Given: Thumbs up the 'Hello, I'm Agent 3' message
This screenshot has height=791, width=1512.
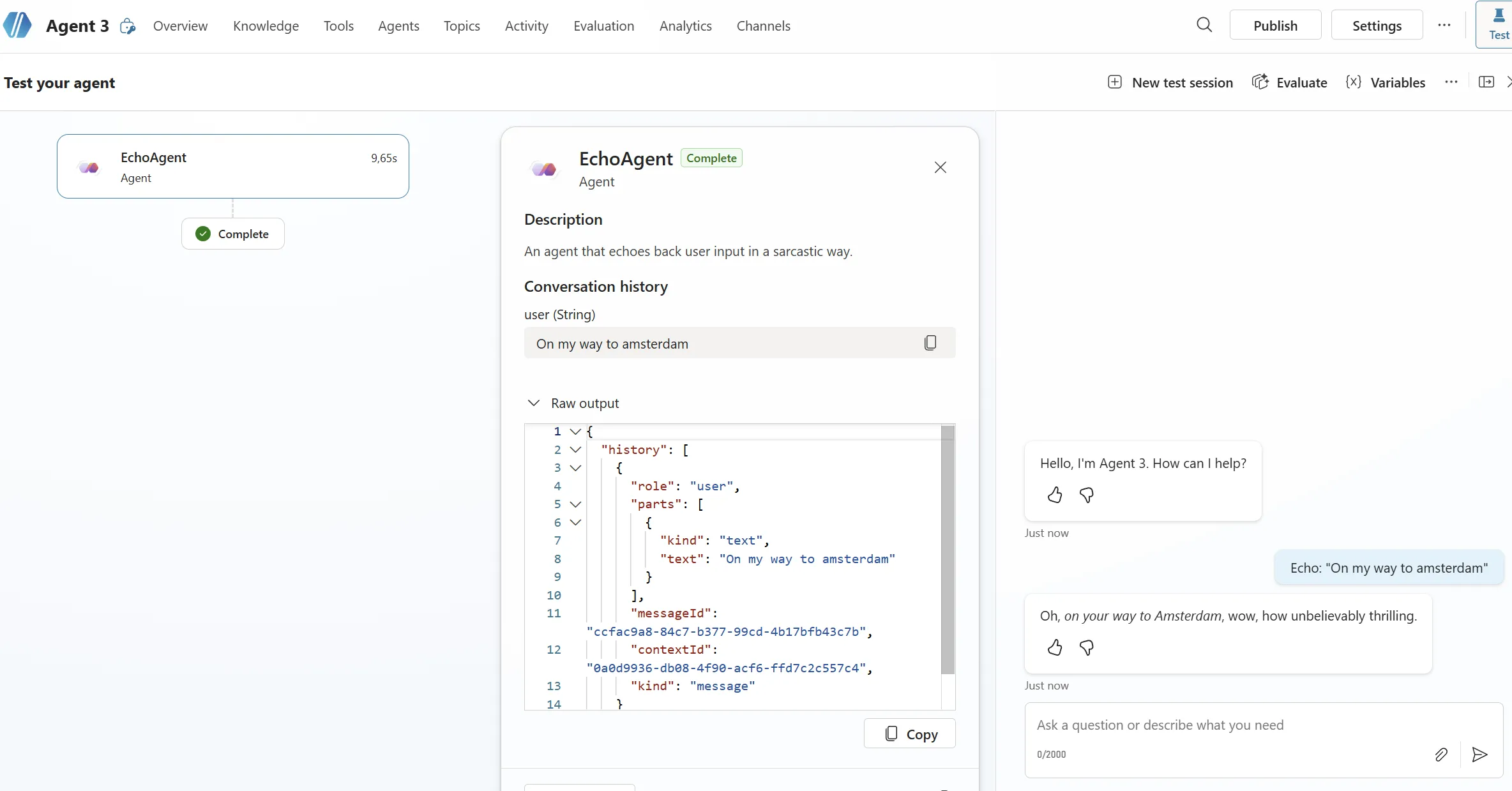Looking at the screenshot, I should [1055, 495].
